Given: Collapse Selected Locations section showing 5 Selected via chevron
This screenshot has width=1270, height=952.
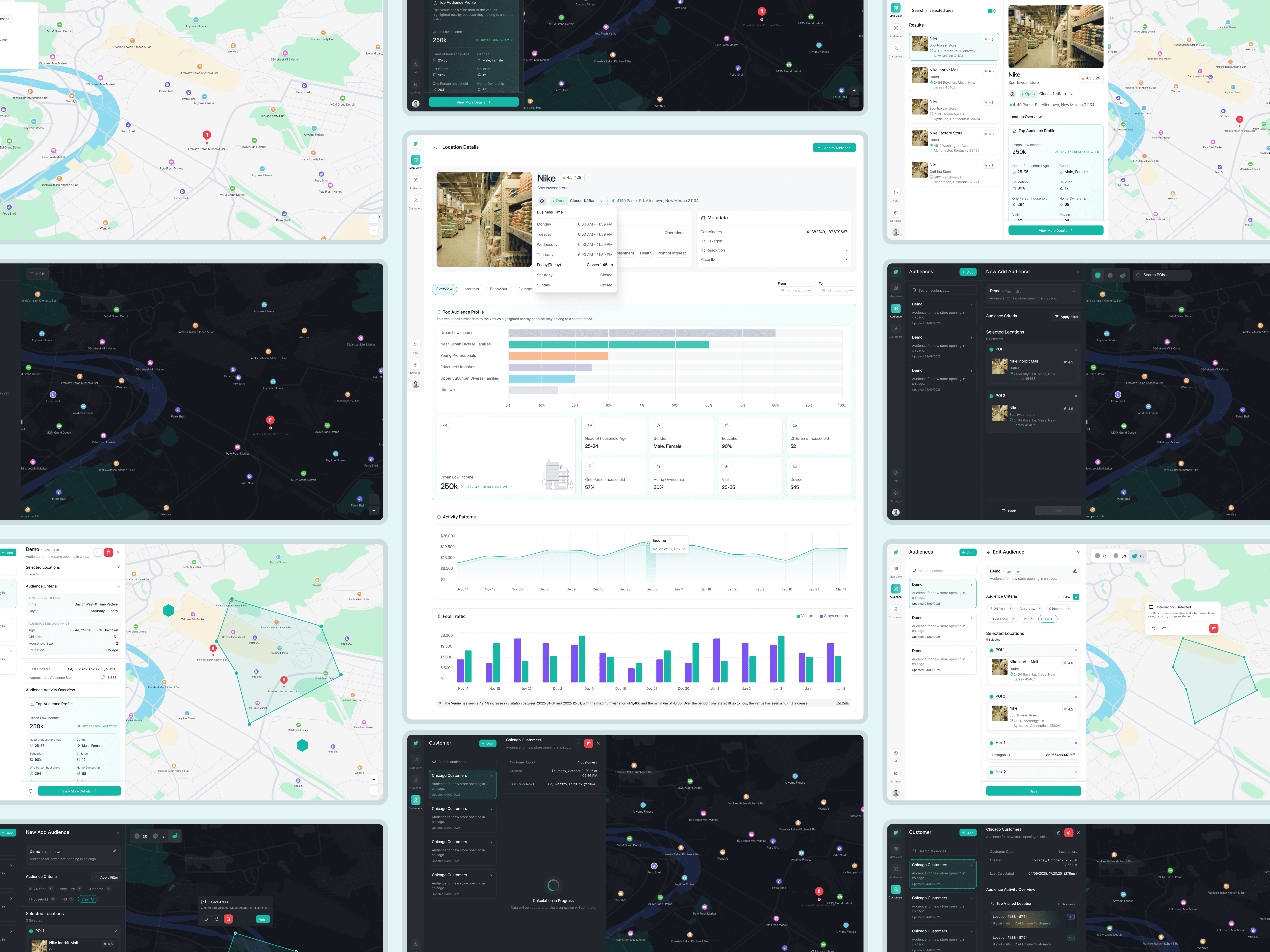Looking at the screenshot, I should 118,567.
